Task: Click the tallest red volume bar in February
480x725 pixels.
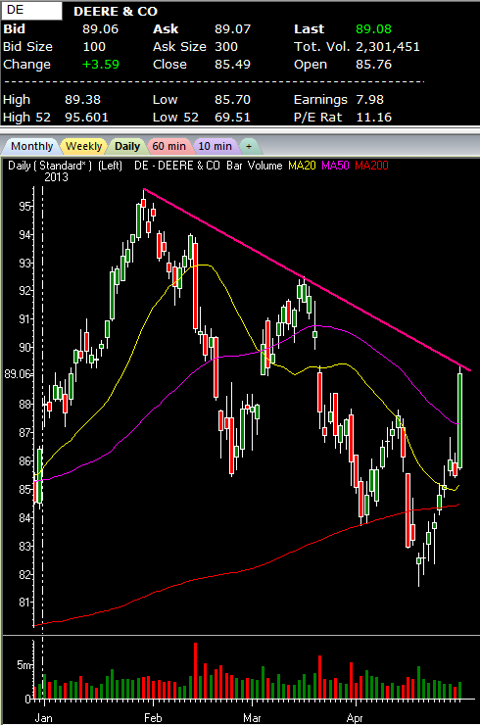Action: (196, 670)
